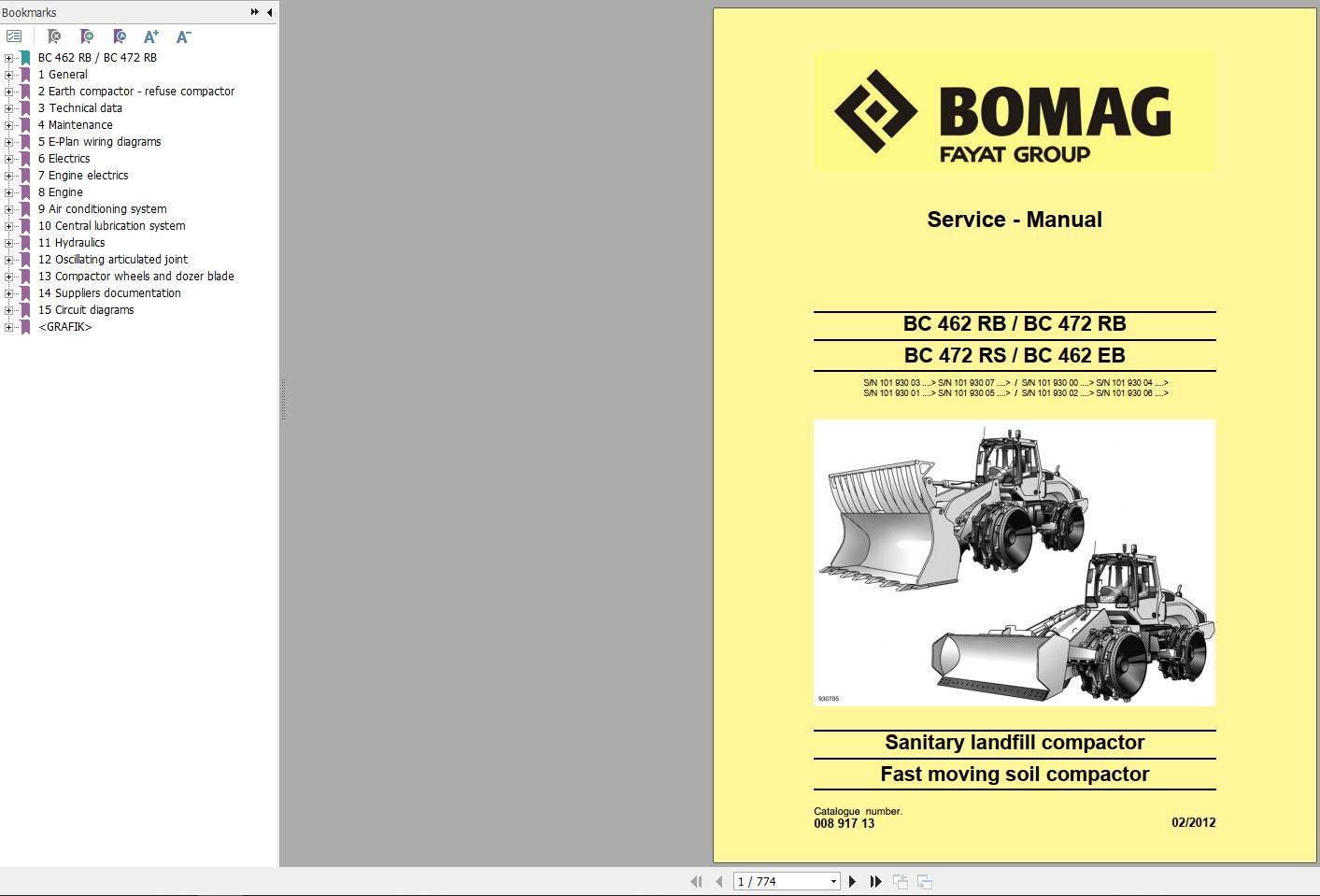Click the 'Fast moving soil compactor' text
Screen dimensions: 1320x896
pyautogui.click(x=1015, y=774)
